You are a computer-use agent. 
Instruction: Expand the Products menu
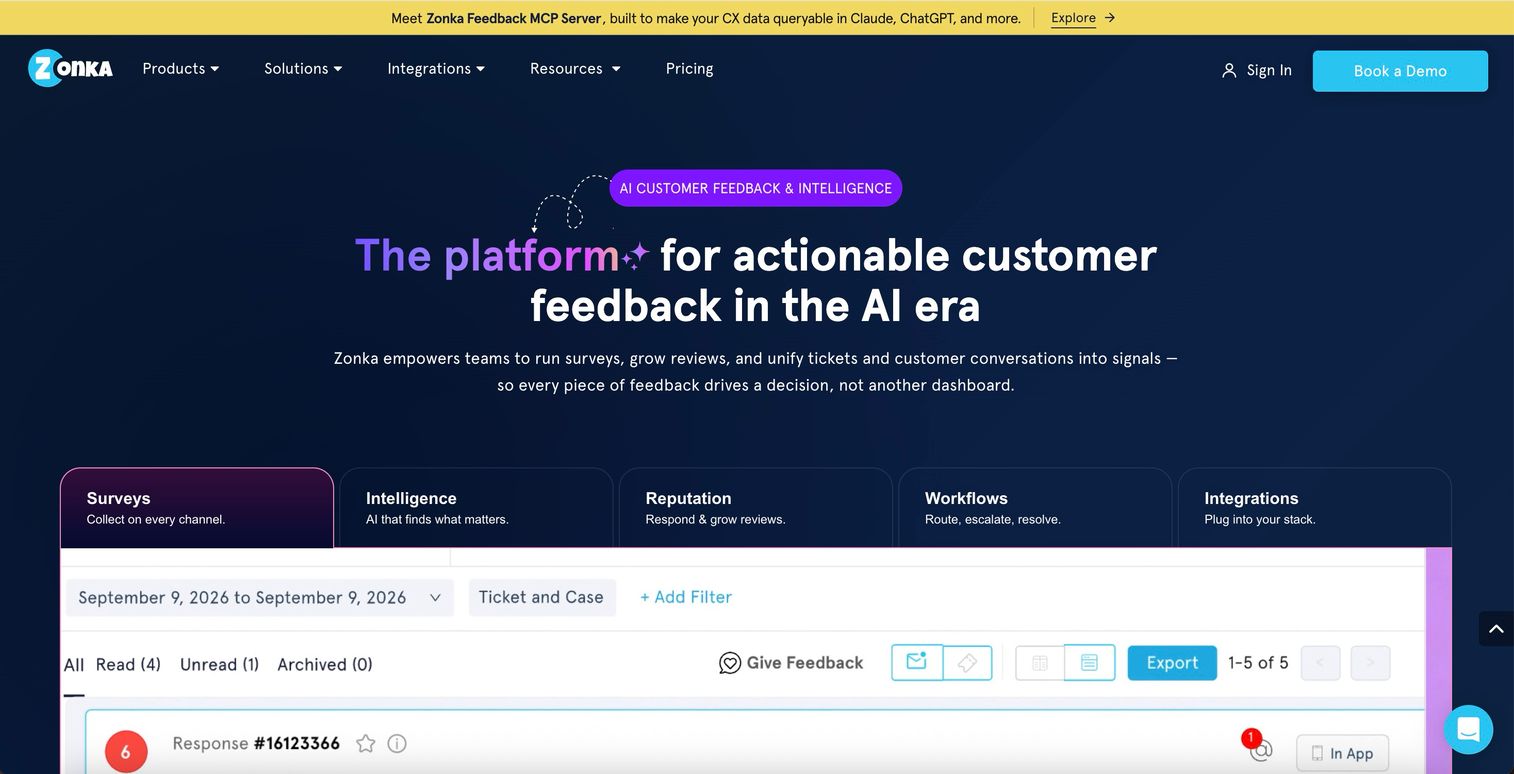click(x=181, y=68)
